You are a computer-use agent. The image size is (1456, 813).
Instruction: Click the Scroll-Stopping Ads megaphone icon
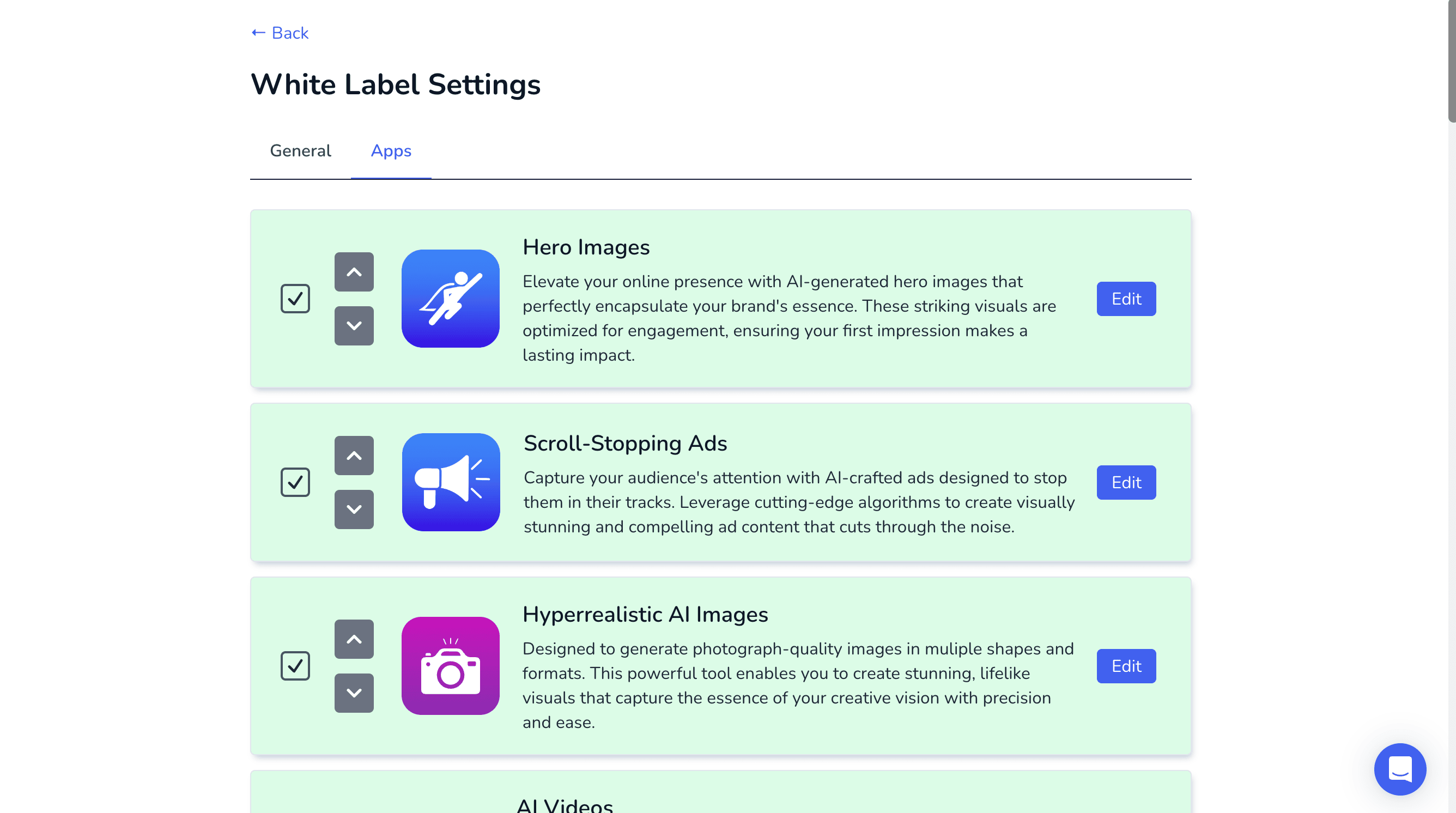click(451, 482)
